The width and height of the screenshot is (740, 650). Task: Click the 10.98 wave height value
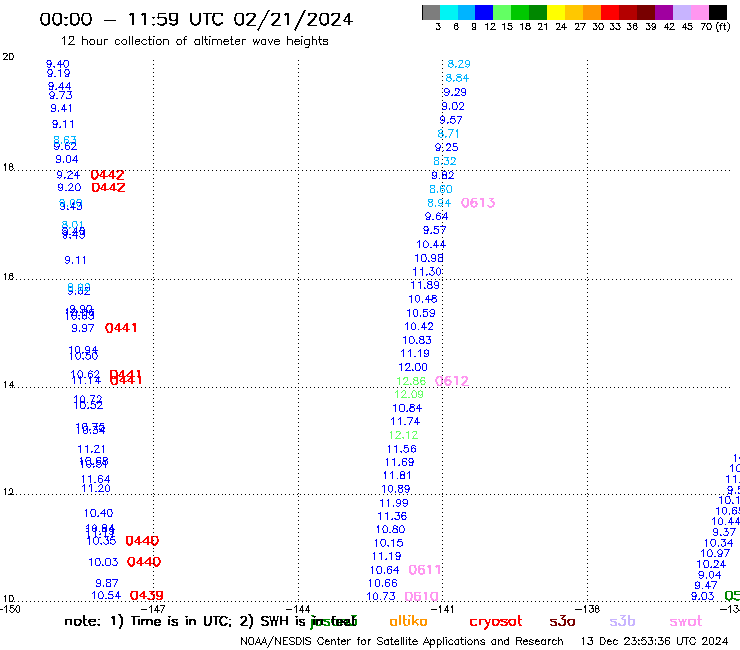pos(429,258)
